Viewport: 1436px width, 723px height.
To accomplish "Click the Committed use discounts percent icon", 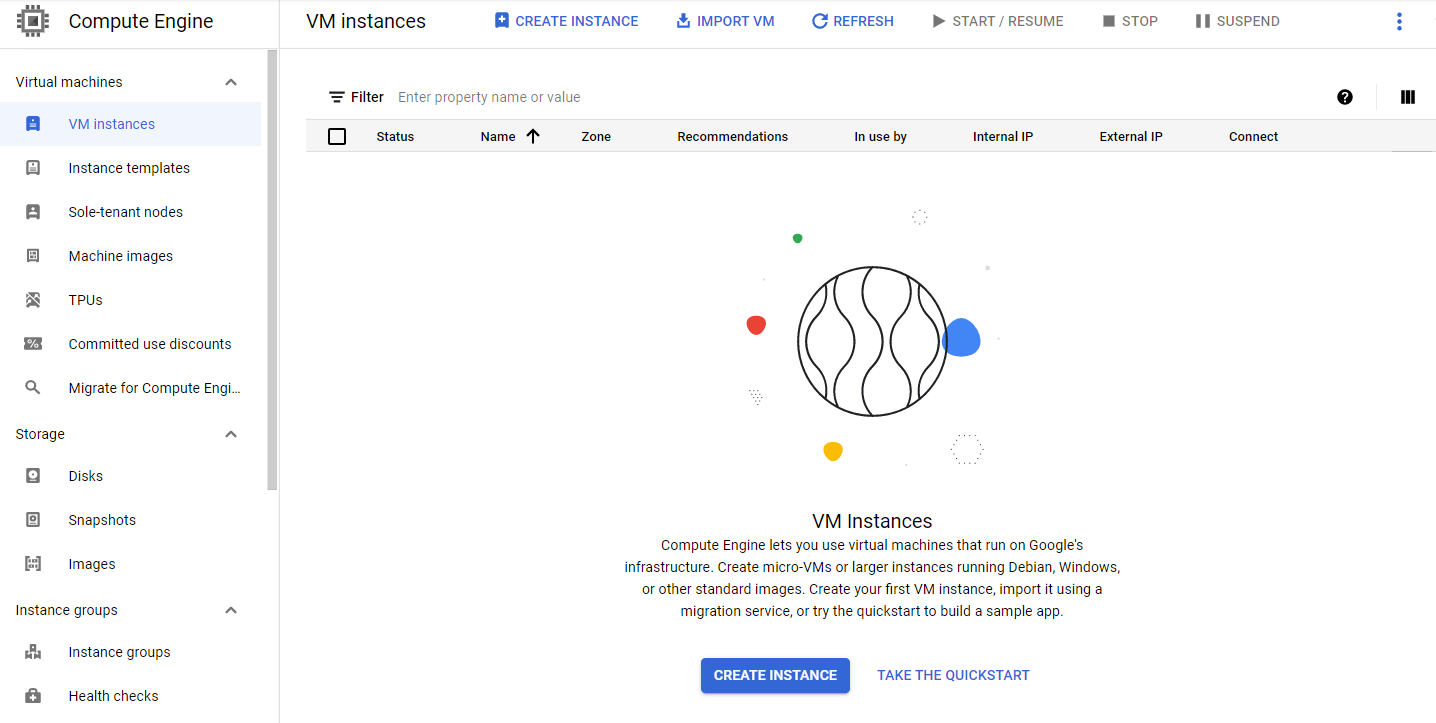I will pos(33,344).
